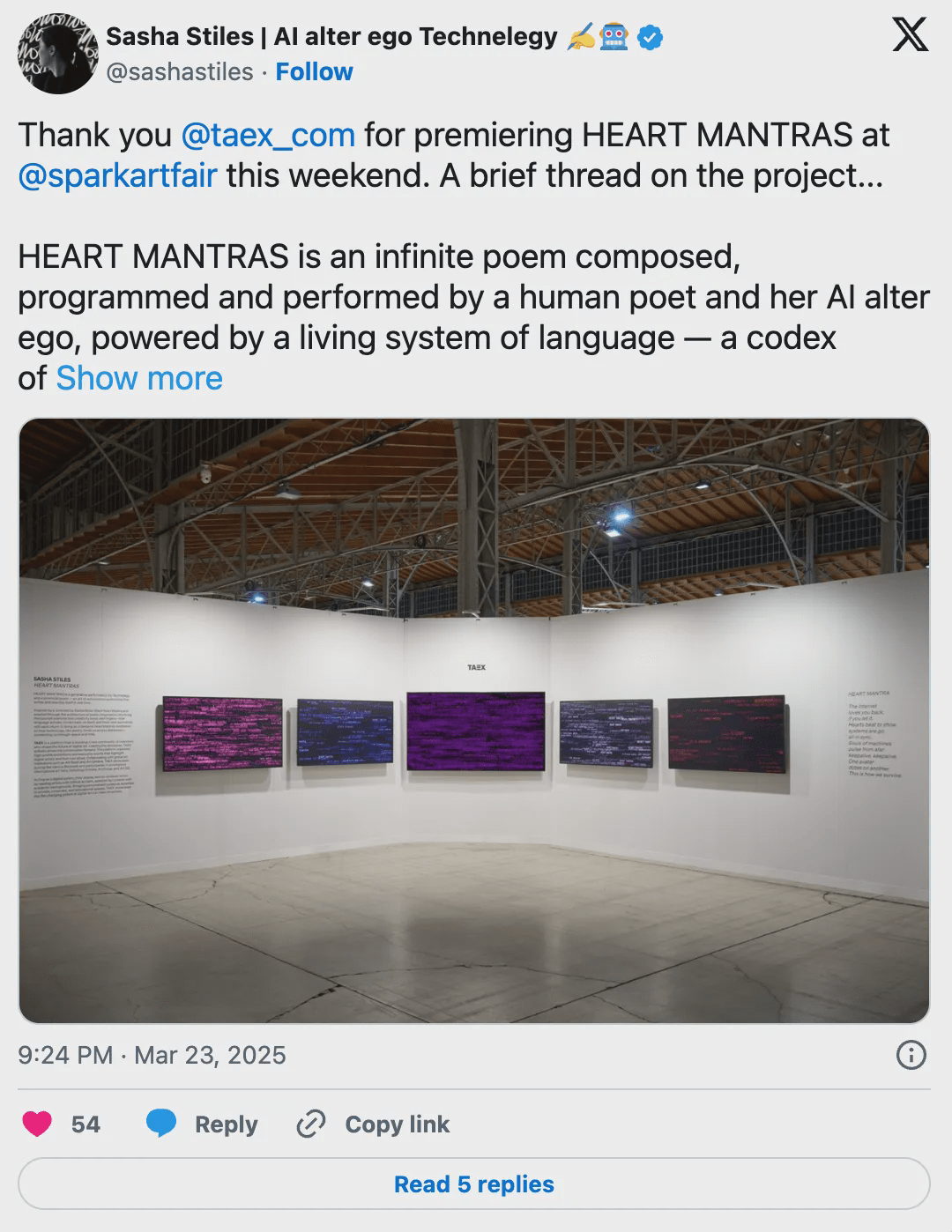Open the @taex_com mention

pyautogui.click(x=268, y=135)
